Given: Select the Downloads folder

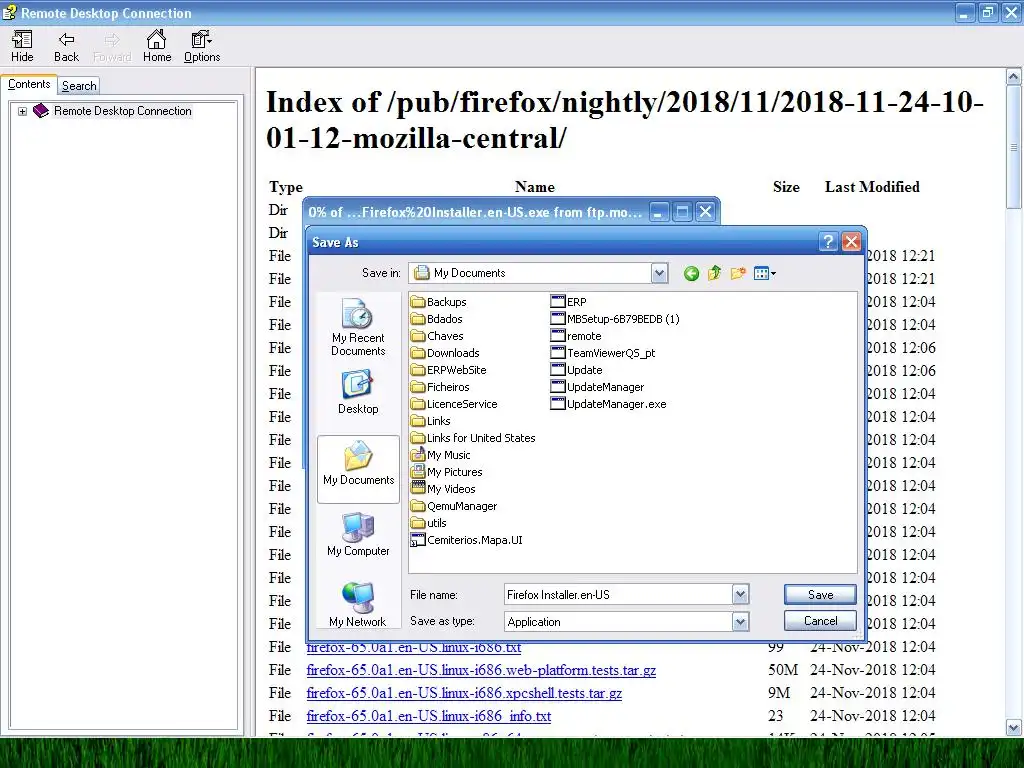Looking at the screenshot, I should (x=445, y=353).
